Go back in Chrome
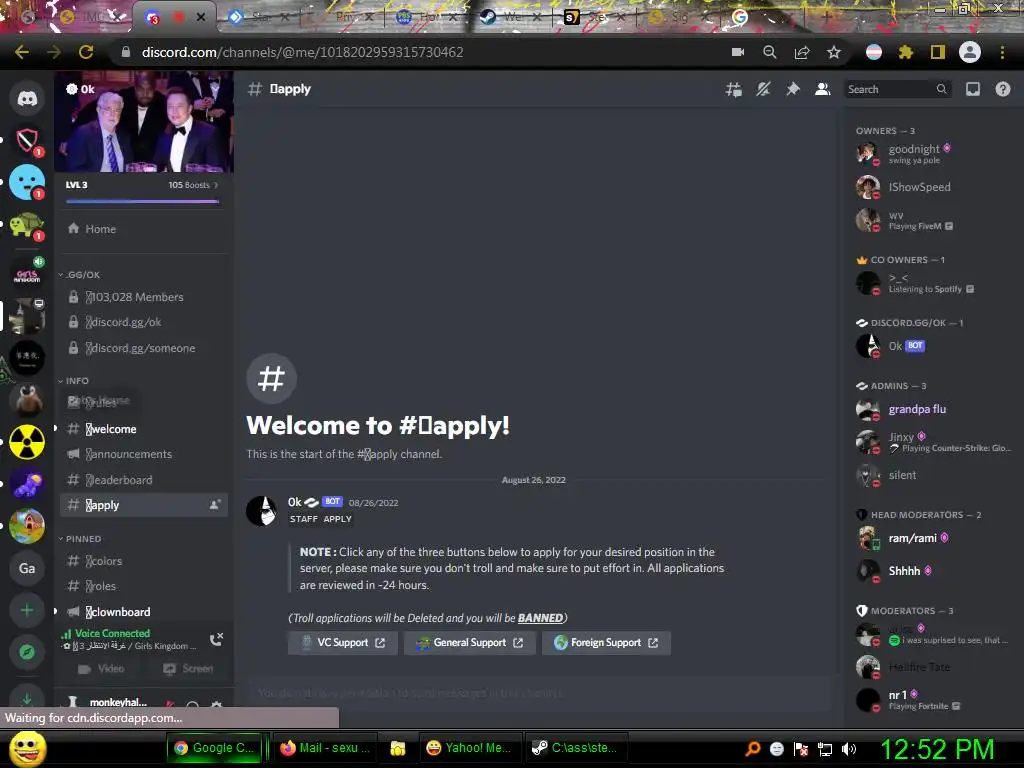 pos(22,52)
